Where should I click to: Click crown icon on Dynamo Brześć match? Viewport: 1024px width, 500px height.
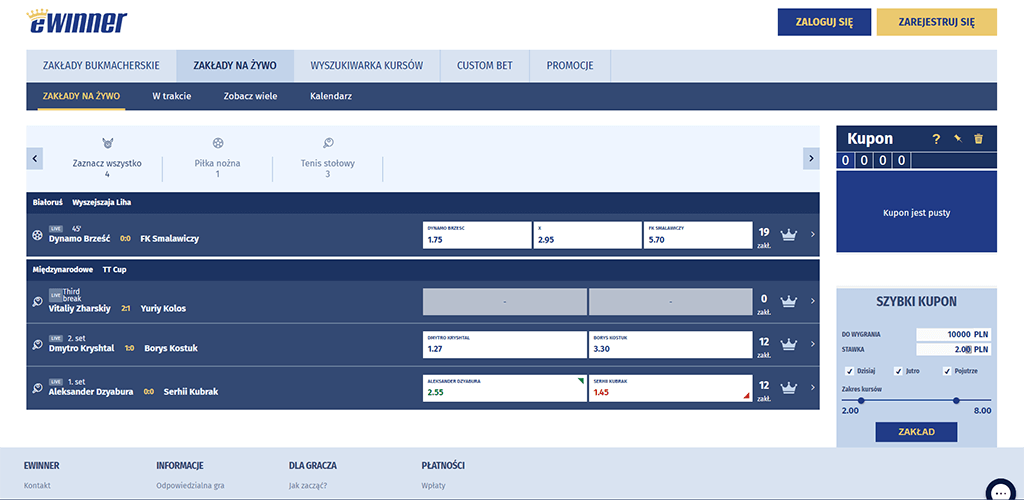(x=788, y=235)
